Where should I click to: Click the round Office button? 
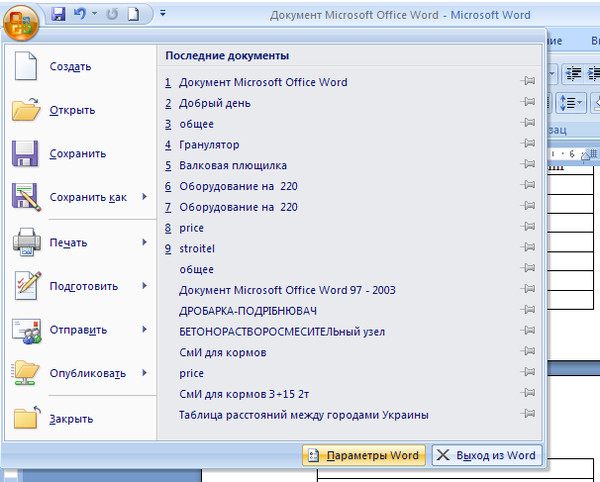pyautogui.click(x=21, y=23)
